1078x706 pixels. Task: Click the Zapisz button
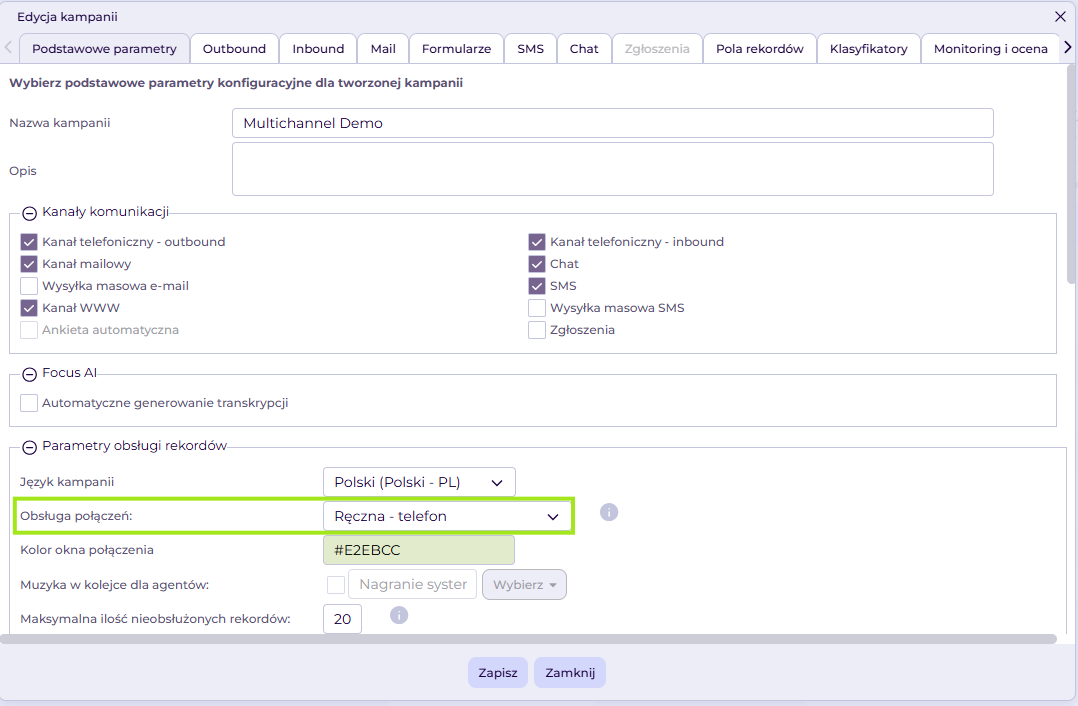coord(498,672)
